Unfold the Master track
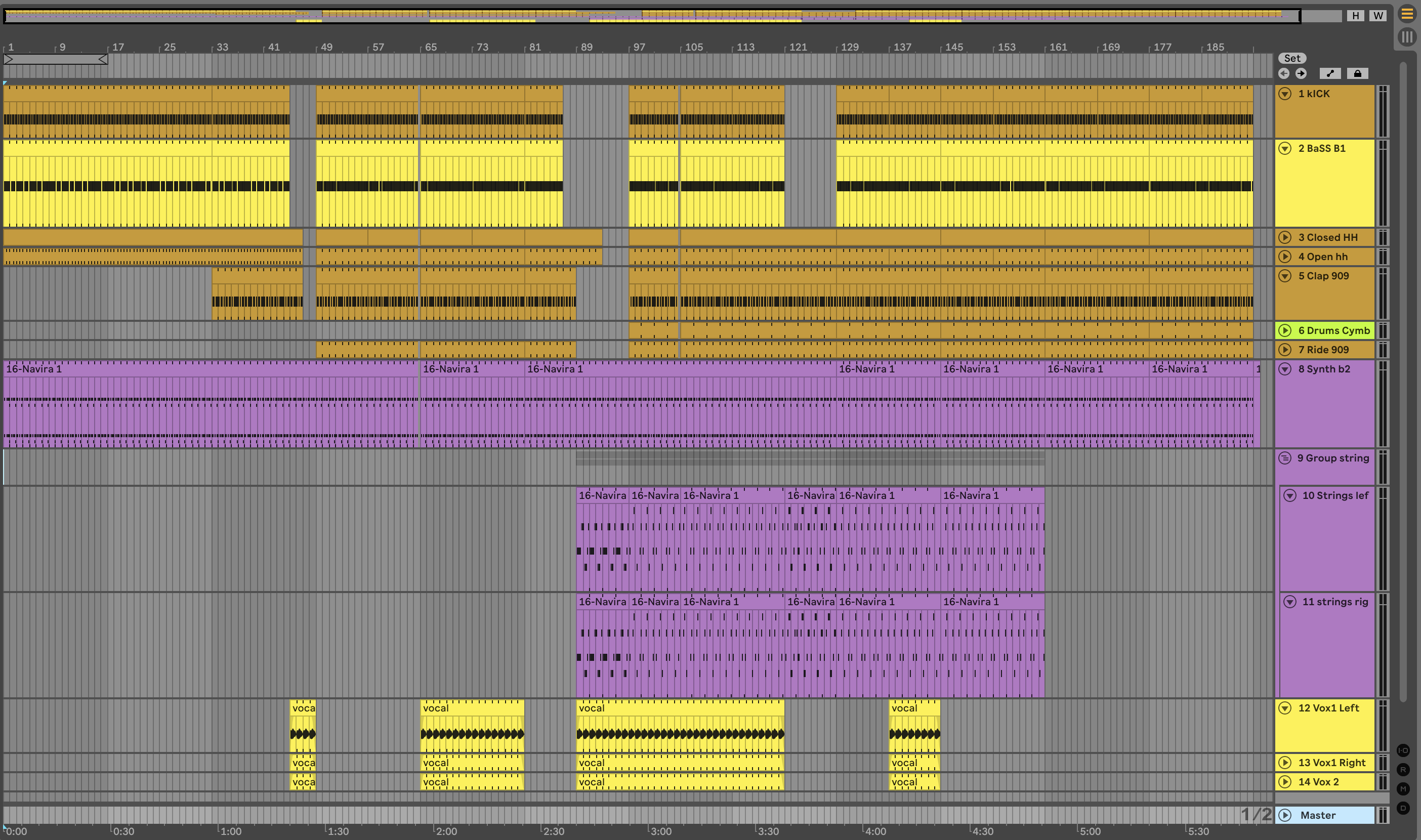 pyautogui.click(x=1285, y=815)
